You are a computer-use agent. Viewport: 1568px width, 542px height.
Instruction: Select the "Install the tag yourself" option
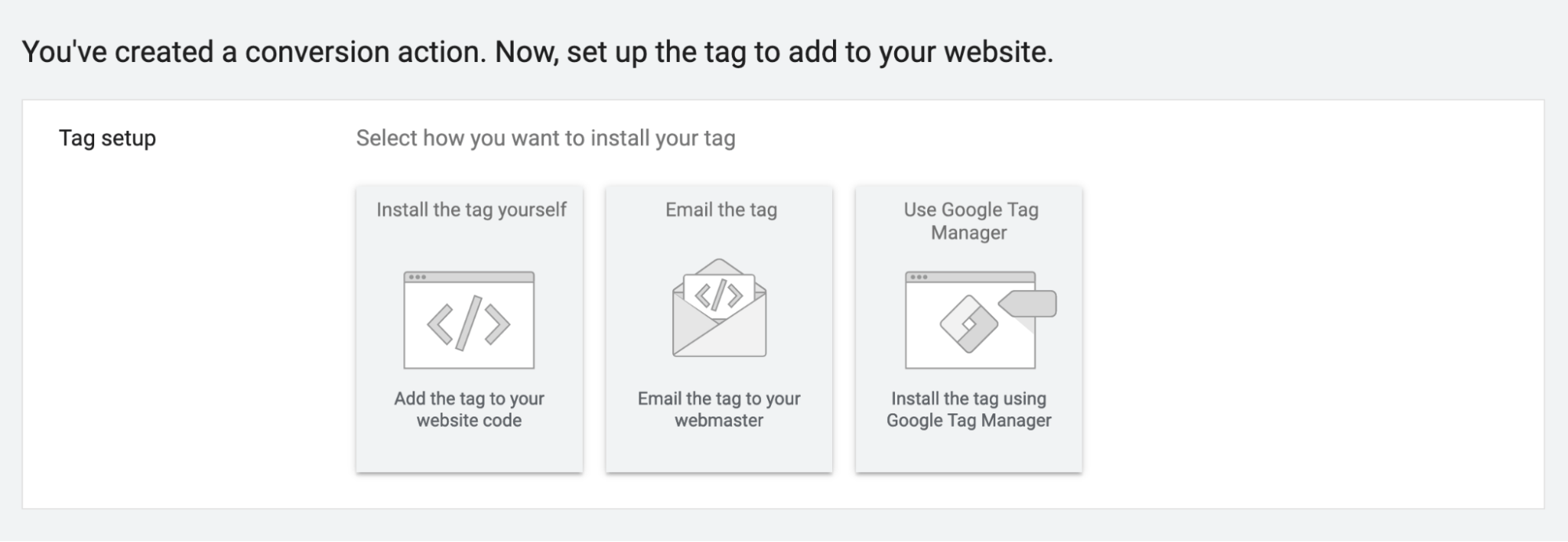tap(471, 210)
